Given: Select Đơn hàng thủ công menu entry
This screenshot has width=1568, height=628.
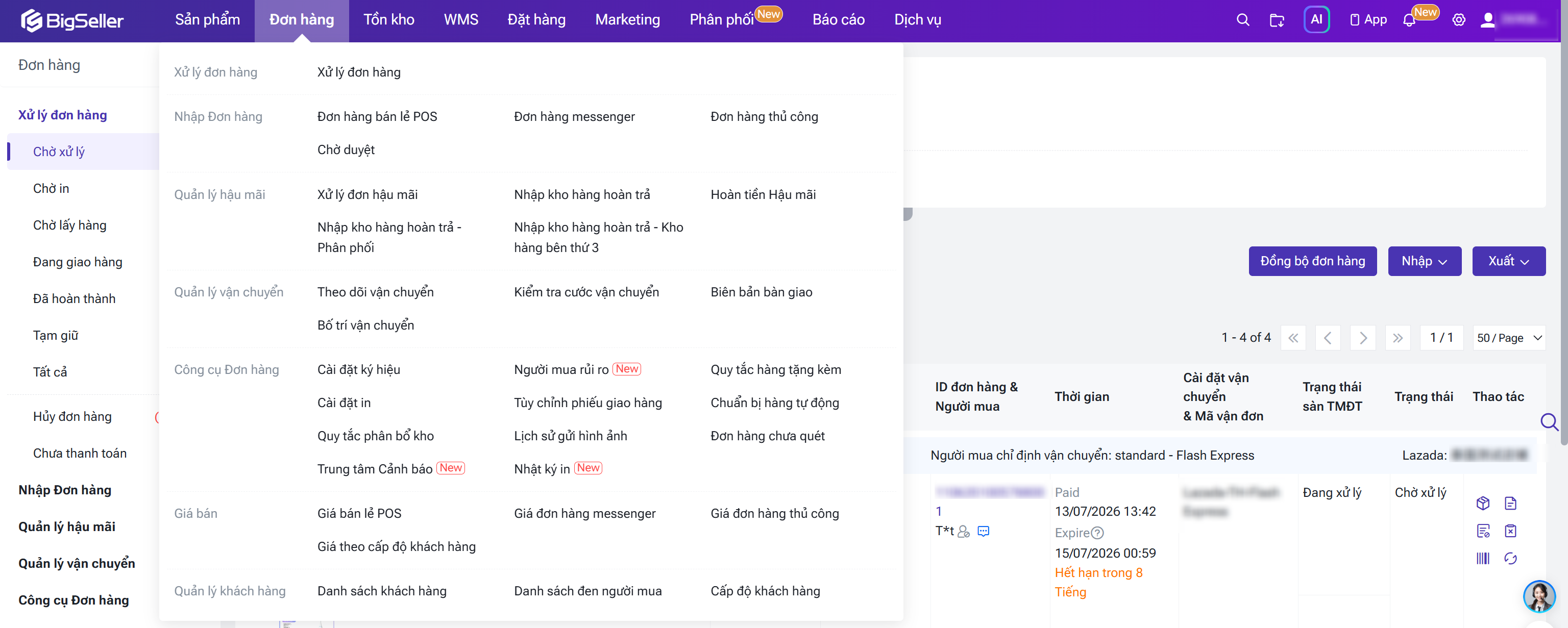Looking at the screenshot, I should point(764,116).
